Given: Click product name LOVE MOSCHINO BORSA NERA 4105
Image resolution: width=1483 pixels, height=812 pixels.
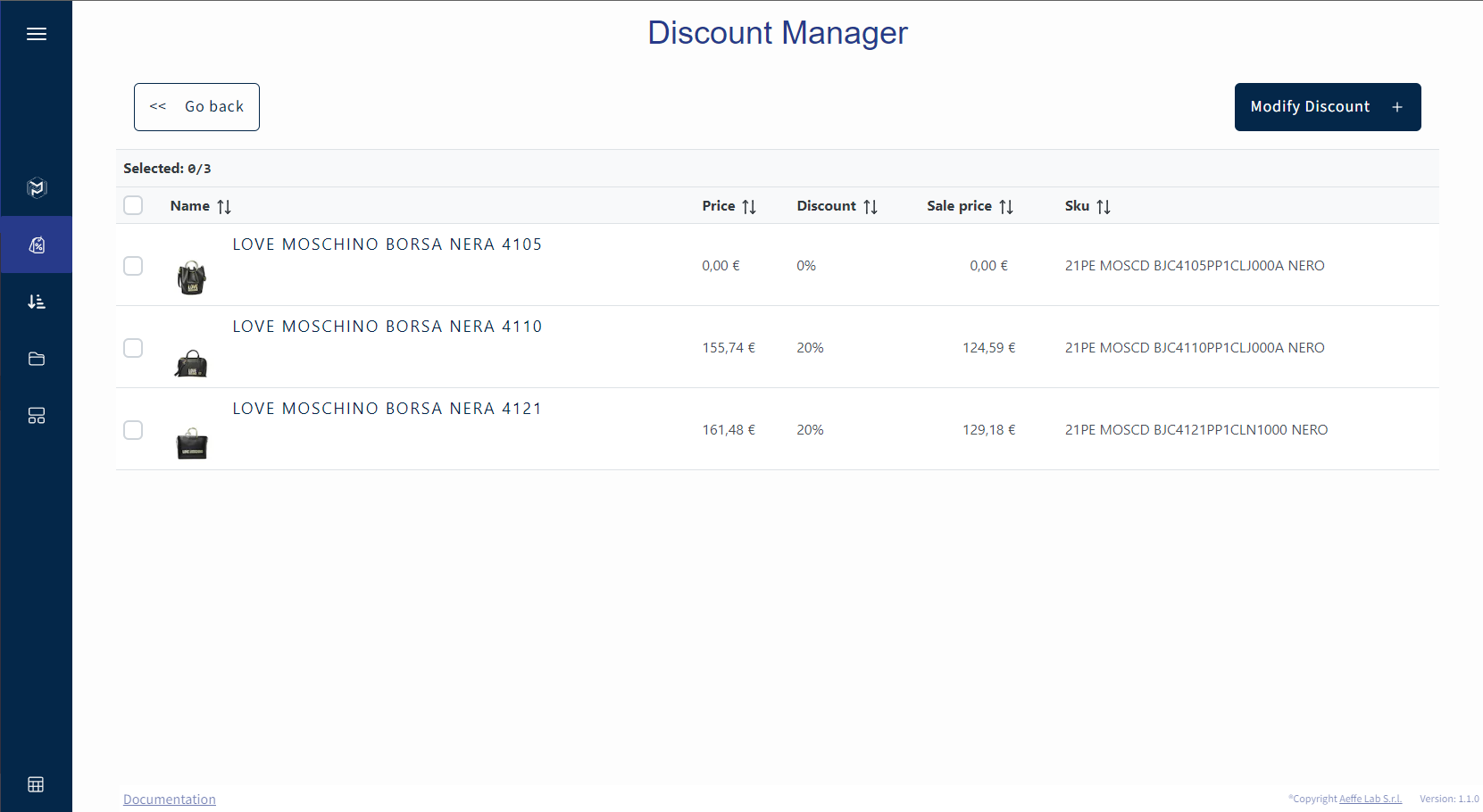Looking at the screenshot, I should click(x=387, y=244).
